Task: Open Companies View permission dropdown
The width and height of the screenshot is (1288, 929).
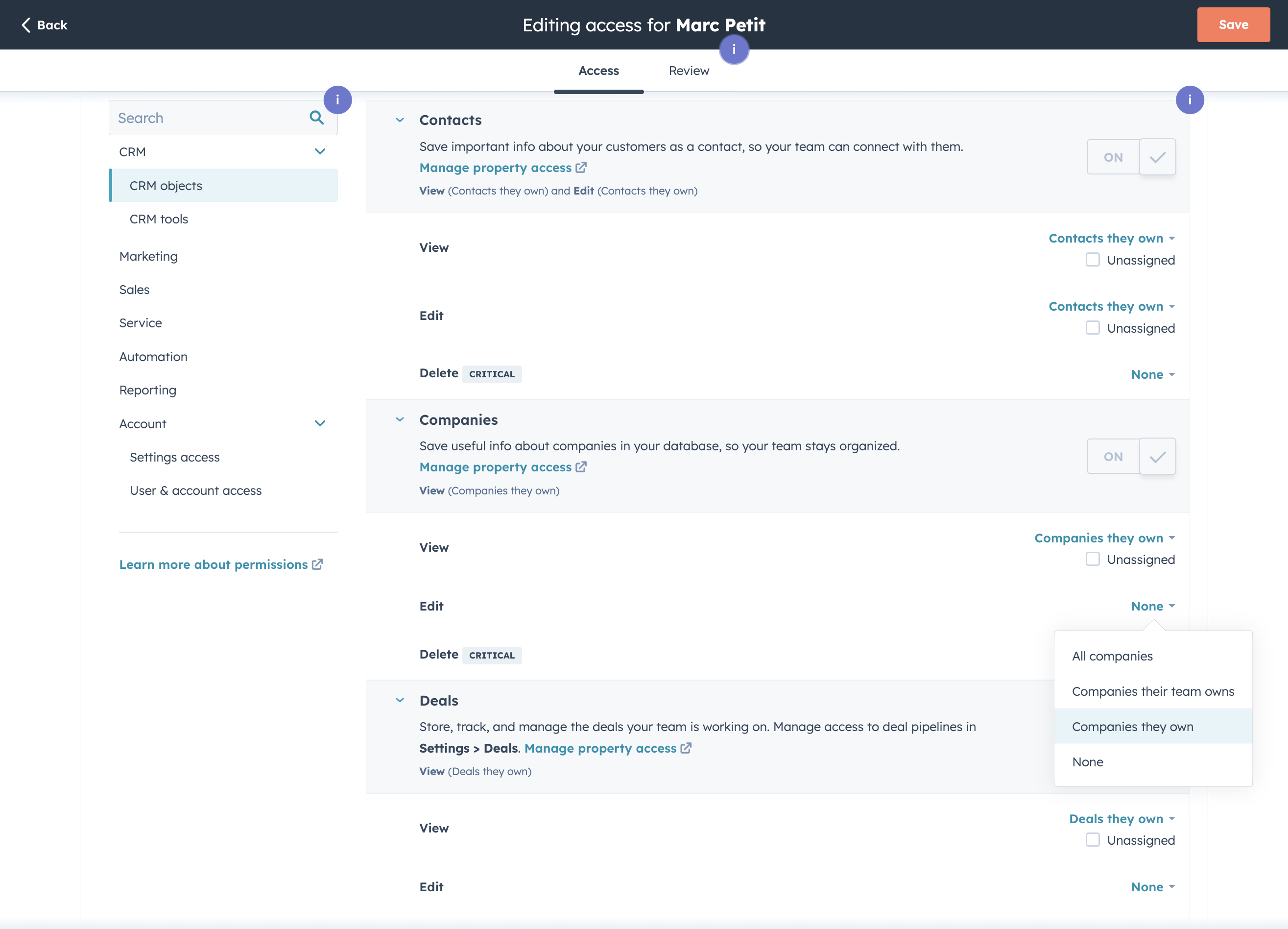Action: tap(1104, 538)
